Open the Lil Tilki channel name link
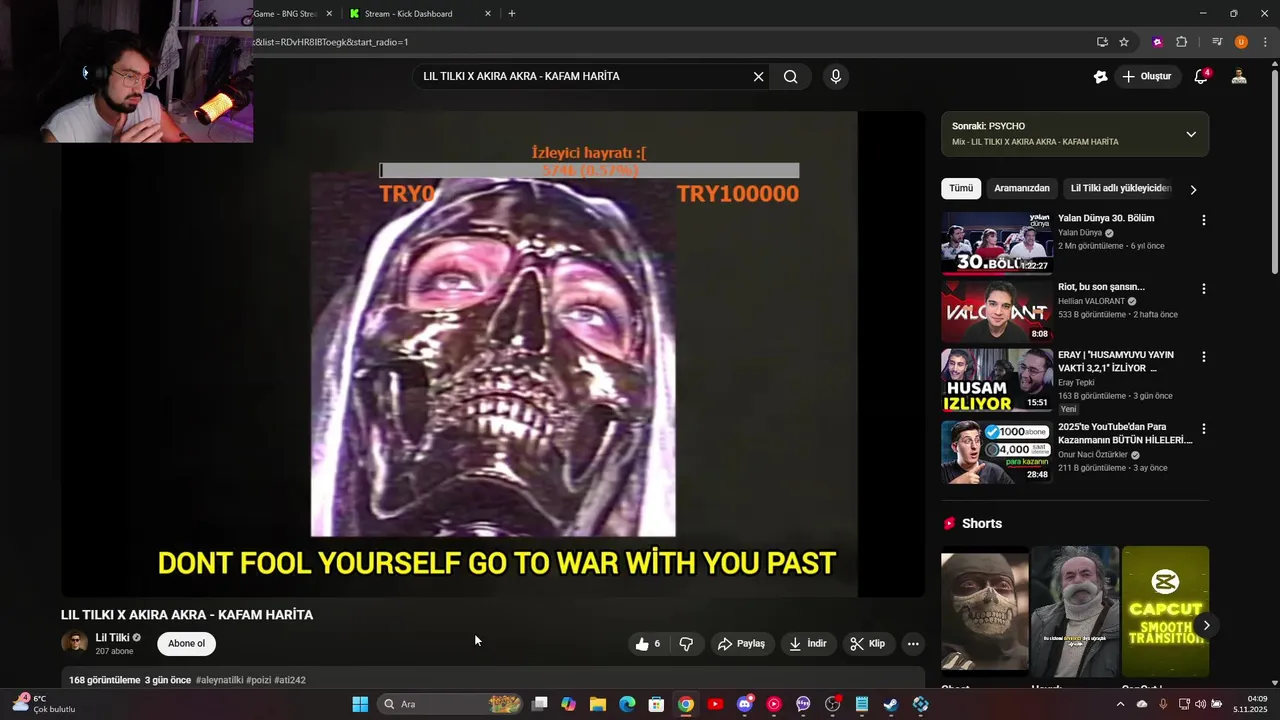Image resolution: width=1280 pixels, height=720 pixels. tap(113, 637)
